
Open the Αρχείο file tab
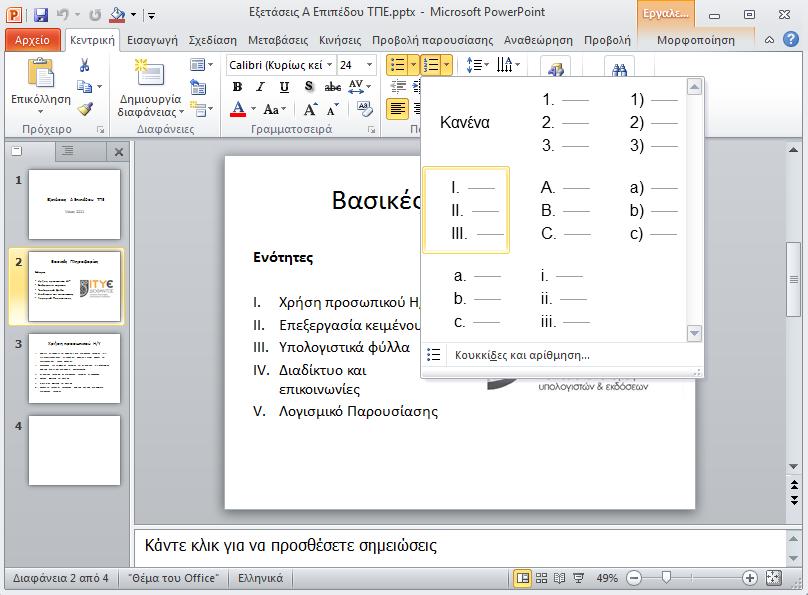click(x=32, y=40)
